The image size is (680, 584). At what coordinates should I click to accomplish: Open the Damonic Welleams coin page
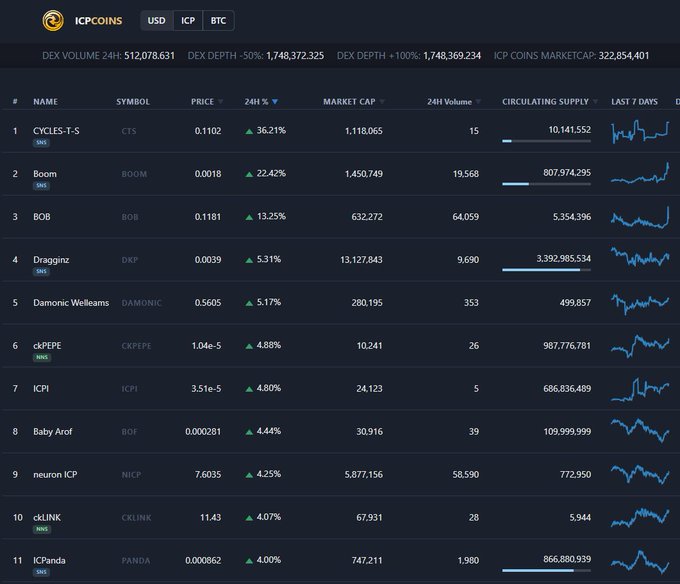coord(71,303)
